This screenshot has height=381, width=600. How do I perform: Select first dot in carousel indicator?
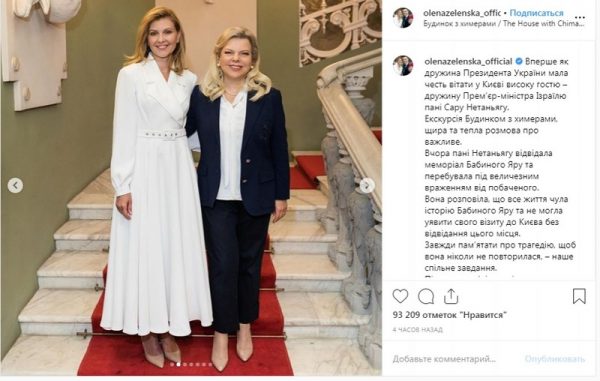(x=172, y=365)
